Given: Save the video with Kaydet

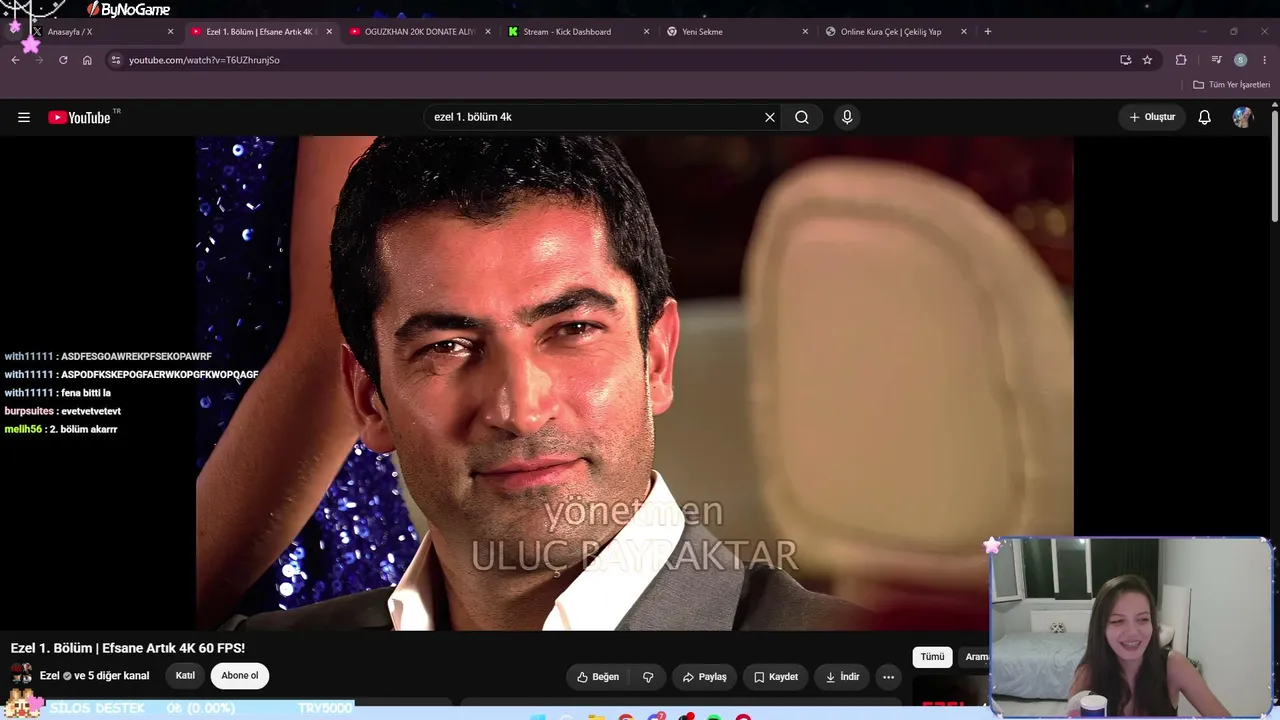Looking at the screenshot, I should tap(776, 677).
